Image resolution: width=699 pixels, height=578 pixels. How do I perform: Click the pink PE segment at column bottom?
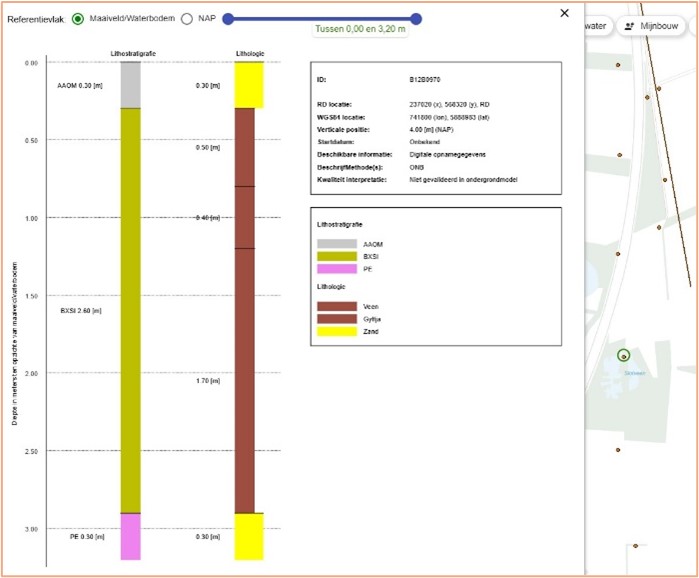[130, 536]
